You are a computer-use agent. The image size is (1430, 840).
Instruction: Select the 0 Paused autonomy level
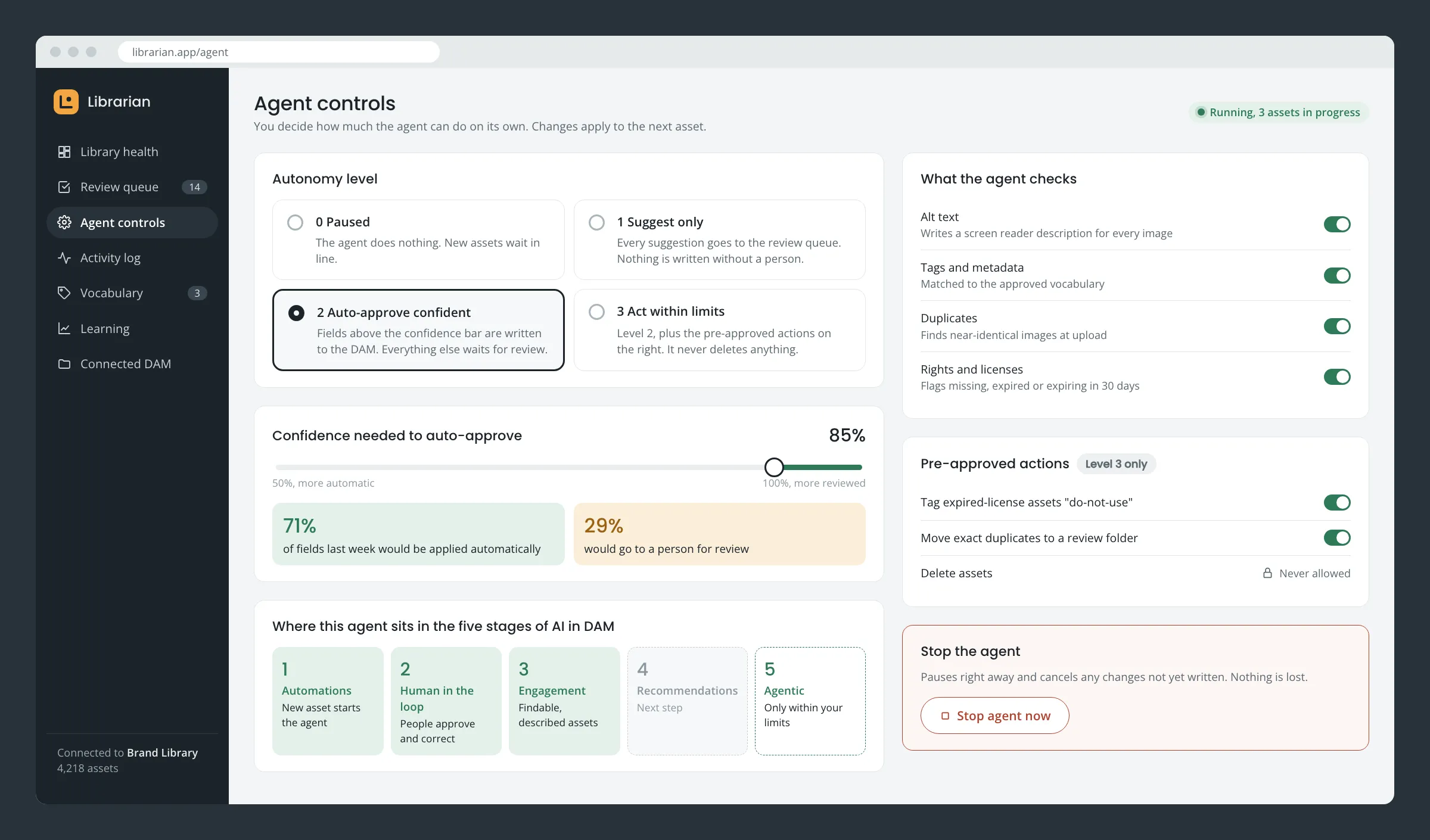[418, 239]
